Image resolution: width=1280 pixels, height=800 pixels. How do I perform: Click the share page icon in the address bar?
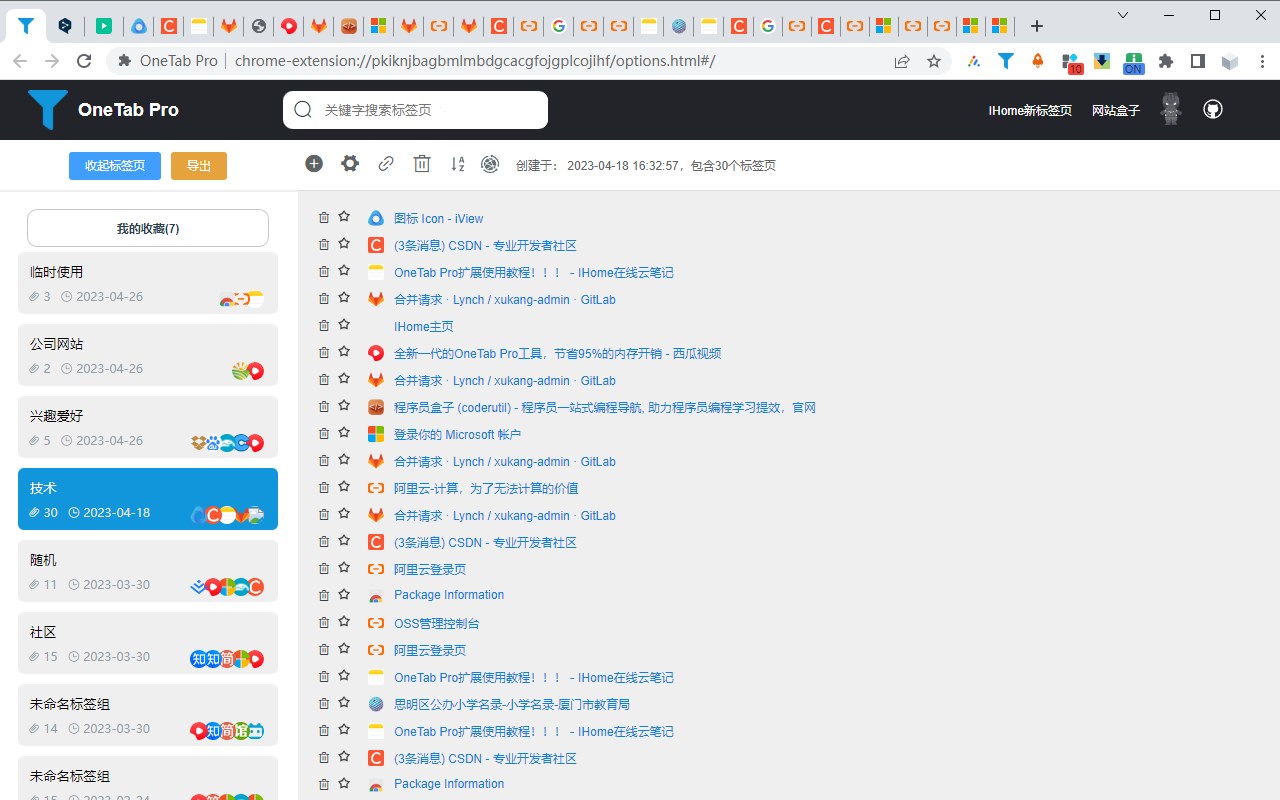click(902, 61)
